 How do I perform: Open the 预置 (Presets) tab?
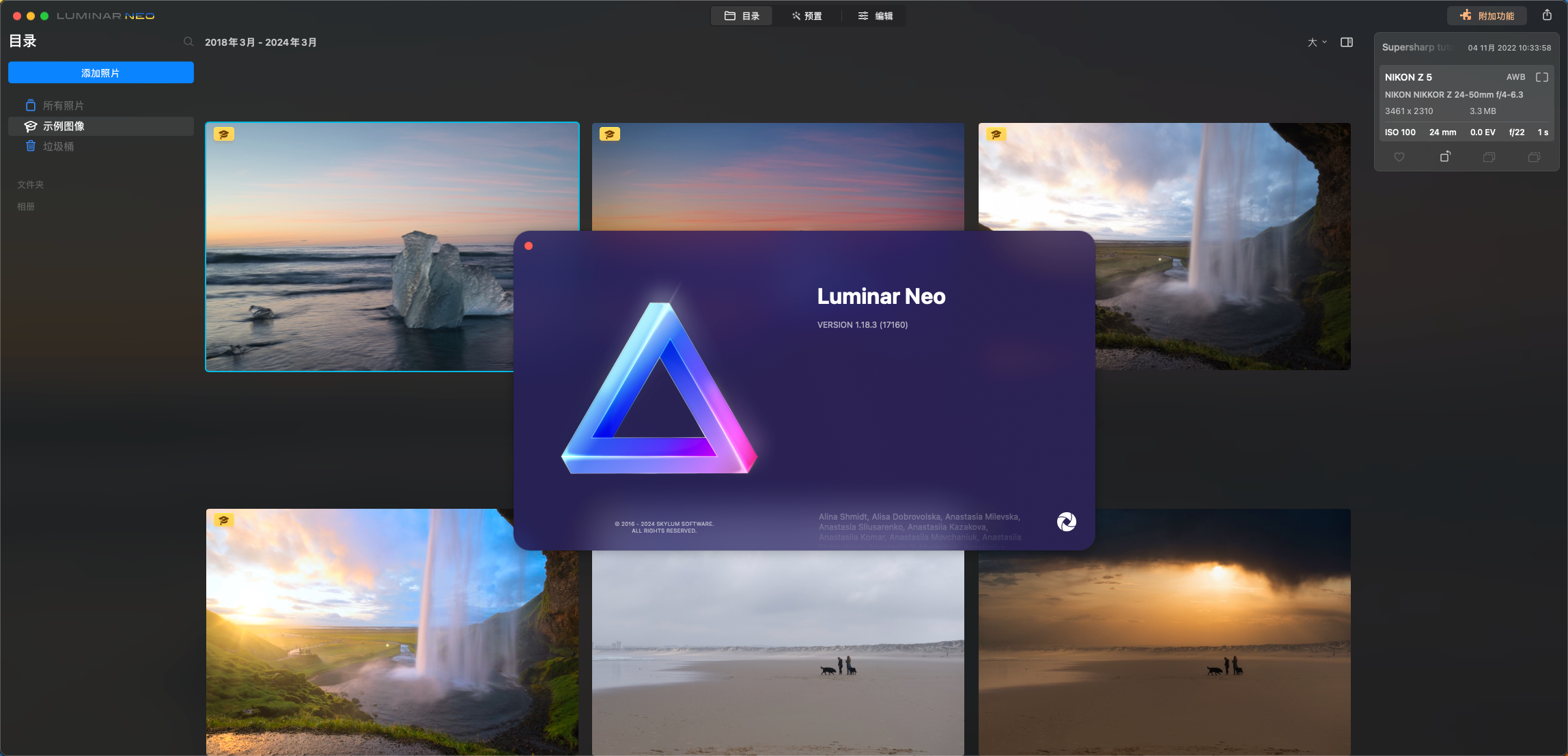click(807, 16)
